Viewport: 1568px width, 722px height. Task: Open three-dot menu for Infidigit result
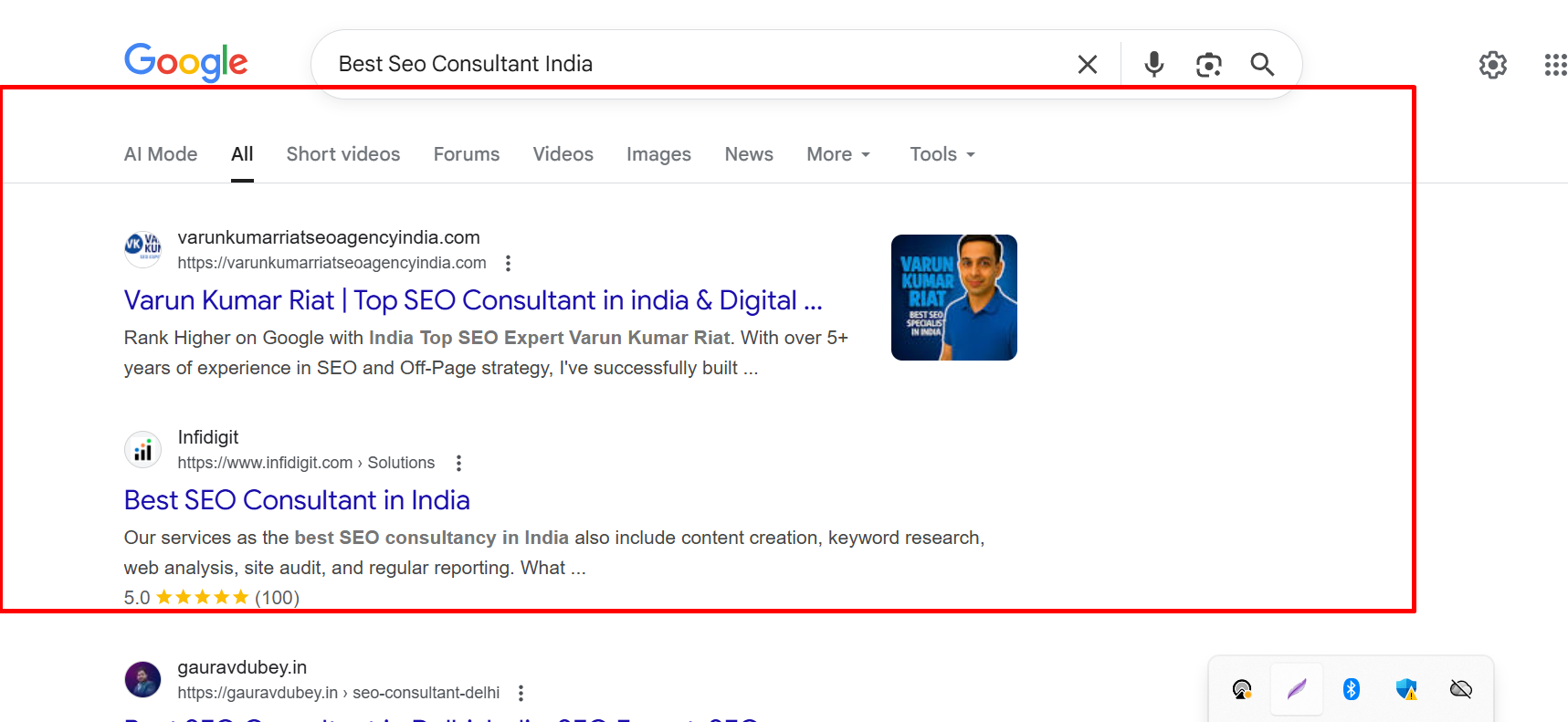459,463
